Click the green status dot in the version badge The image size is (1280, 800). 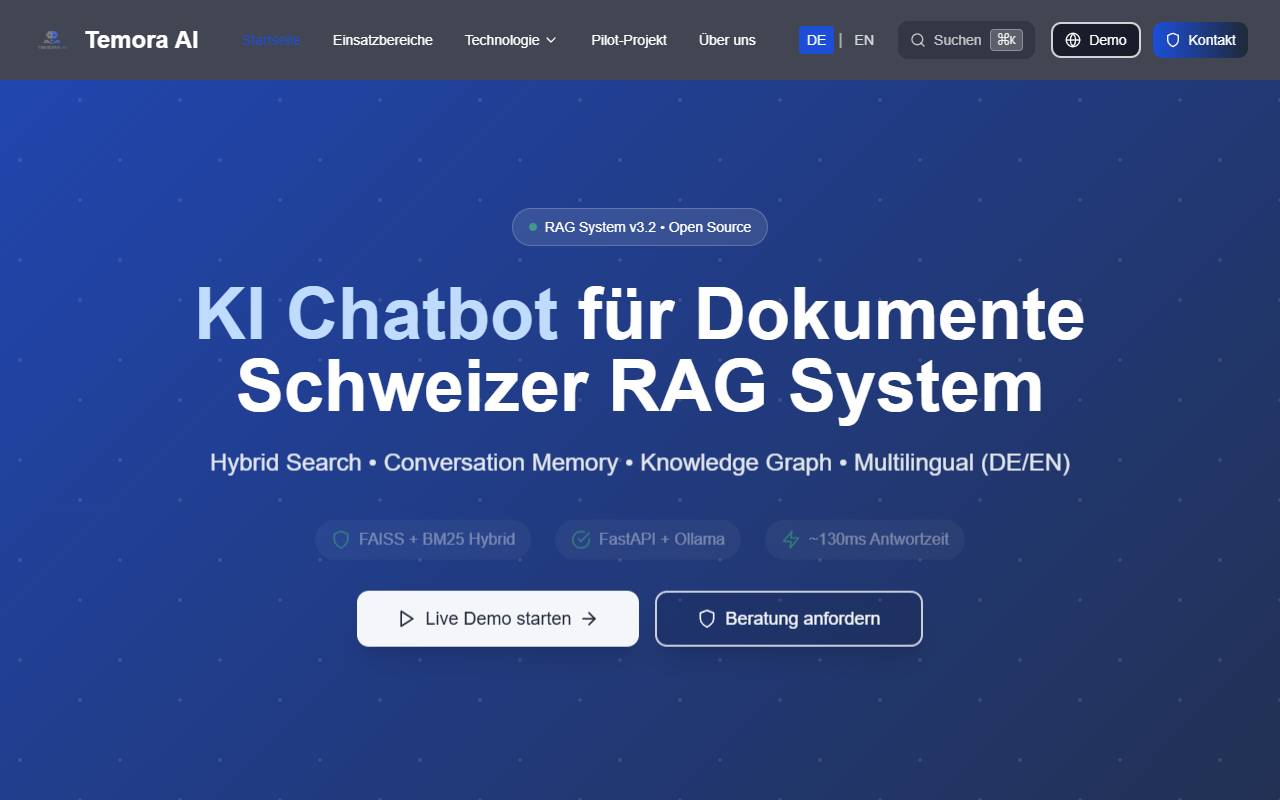click(533, 227)
